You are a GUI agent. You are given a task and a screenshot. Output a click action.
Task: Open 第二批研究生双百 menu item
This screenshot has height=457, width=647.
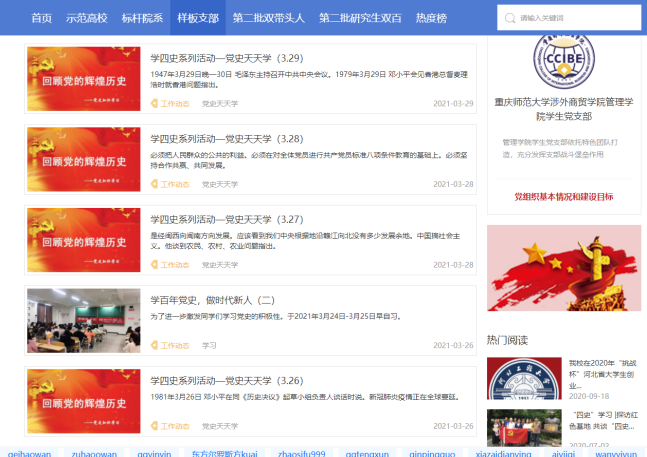[x=361, y=18]
